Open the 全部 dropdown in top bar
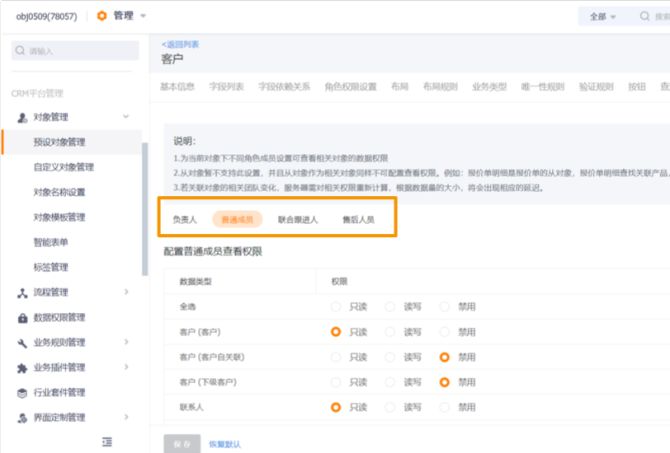The width and height of the screenshot is (670, 453). 603,17
